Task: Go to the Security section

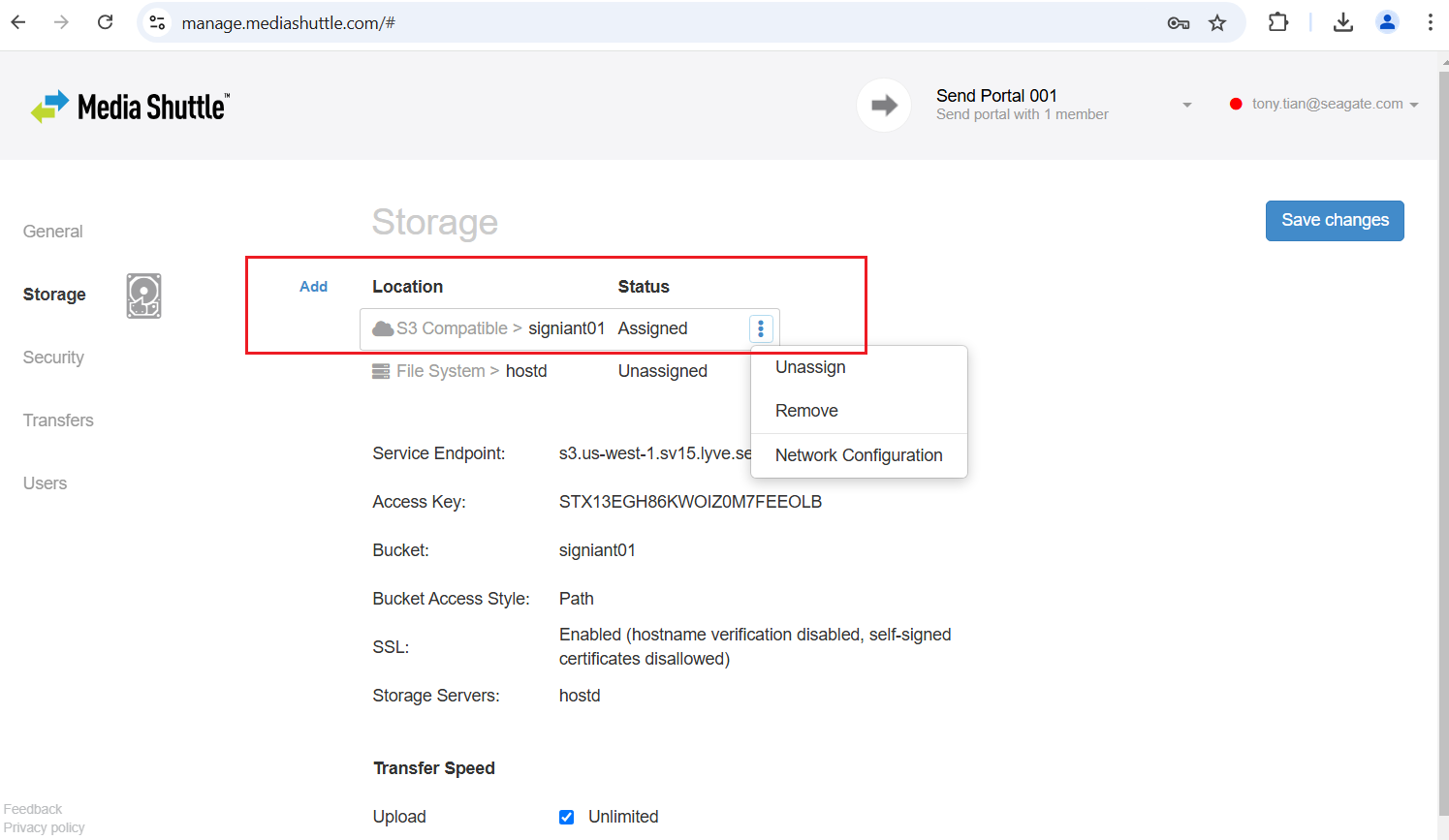Action: pos(53,358)
